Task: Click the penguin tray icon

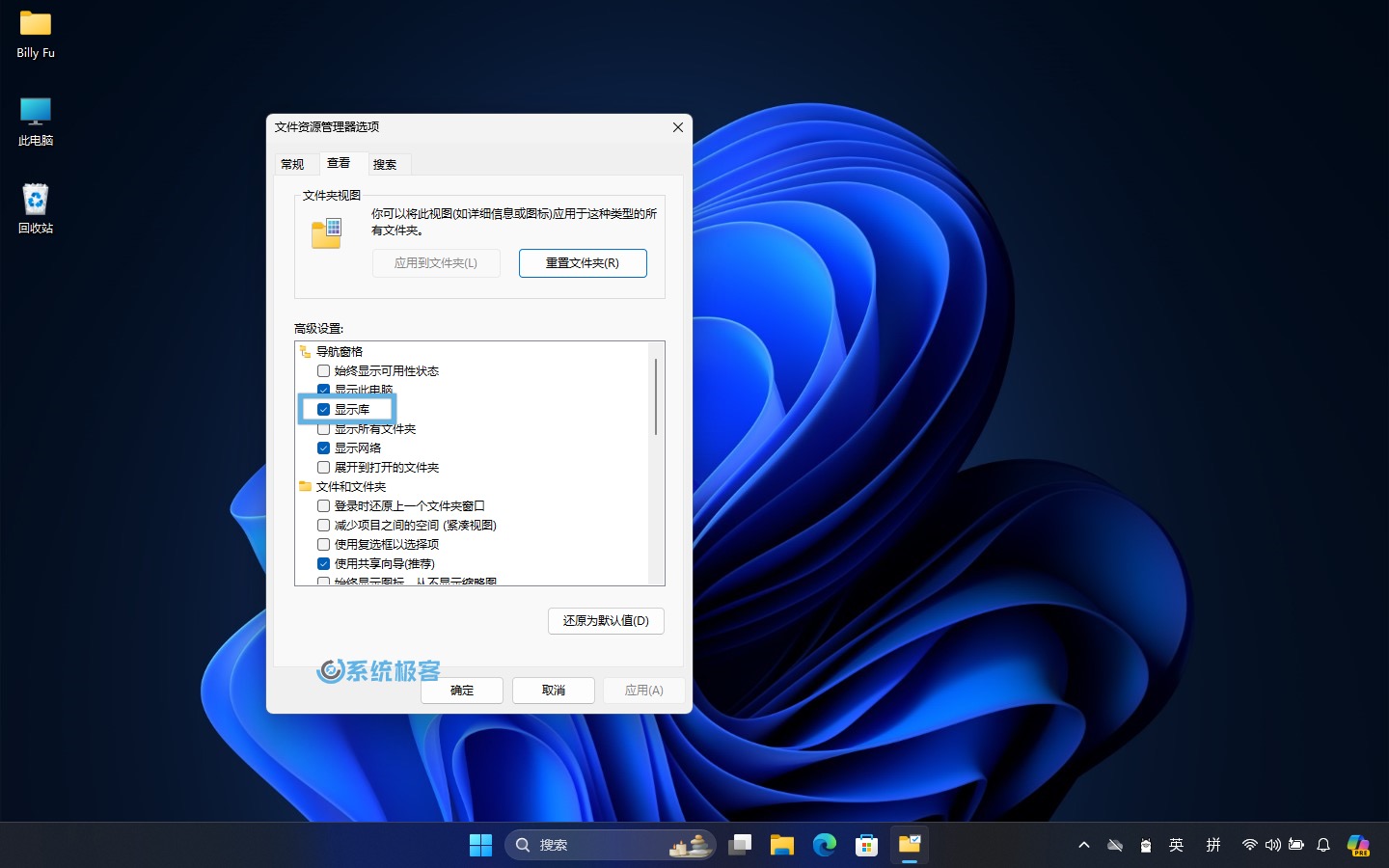Action: (1146, 845)
